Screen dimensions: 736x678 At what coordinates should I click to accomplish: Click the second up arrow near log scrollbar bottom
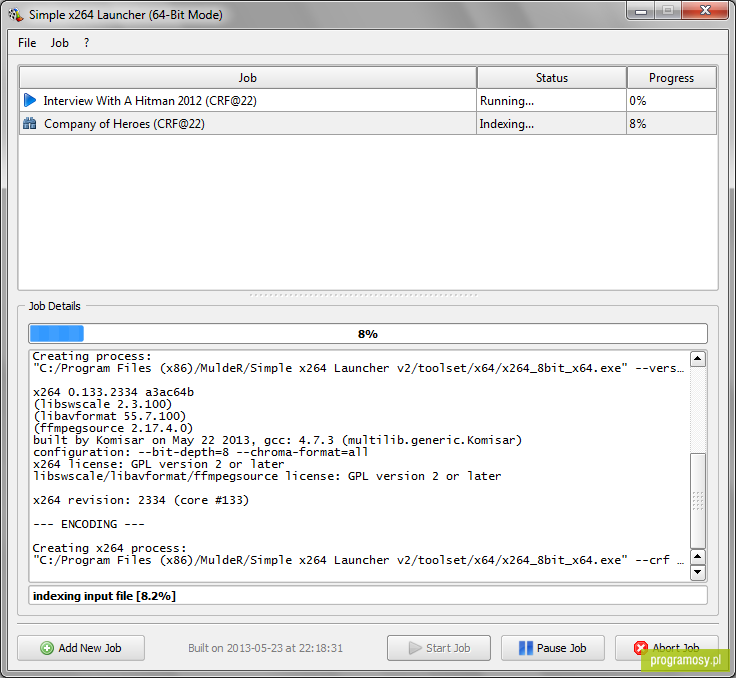(698, 557)
